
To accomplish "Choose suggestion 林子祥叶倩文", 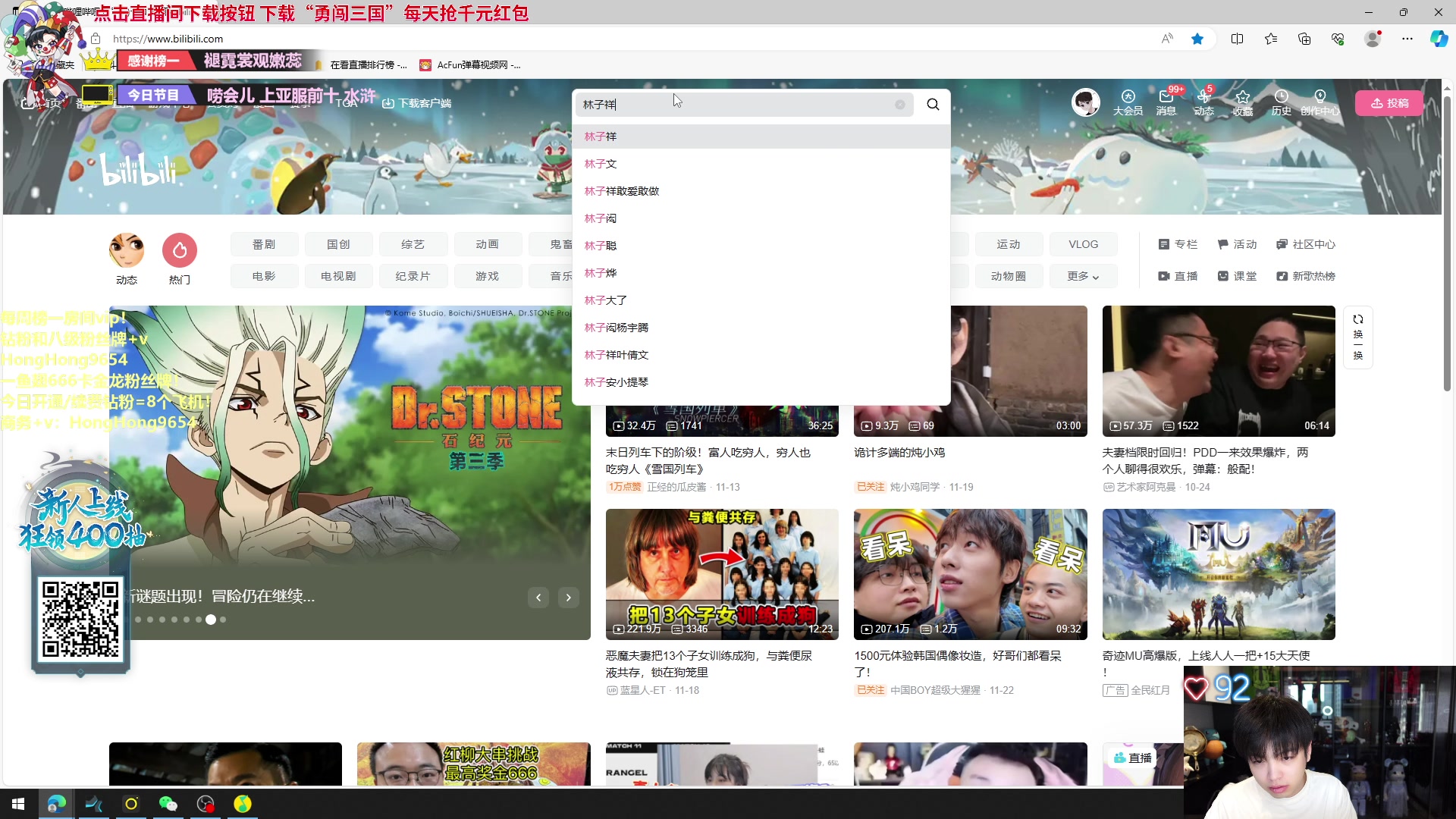I will coord(617,355).
